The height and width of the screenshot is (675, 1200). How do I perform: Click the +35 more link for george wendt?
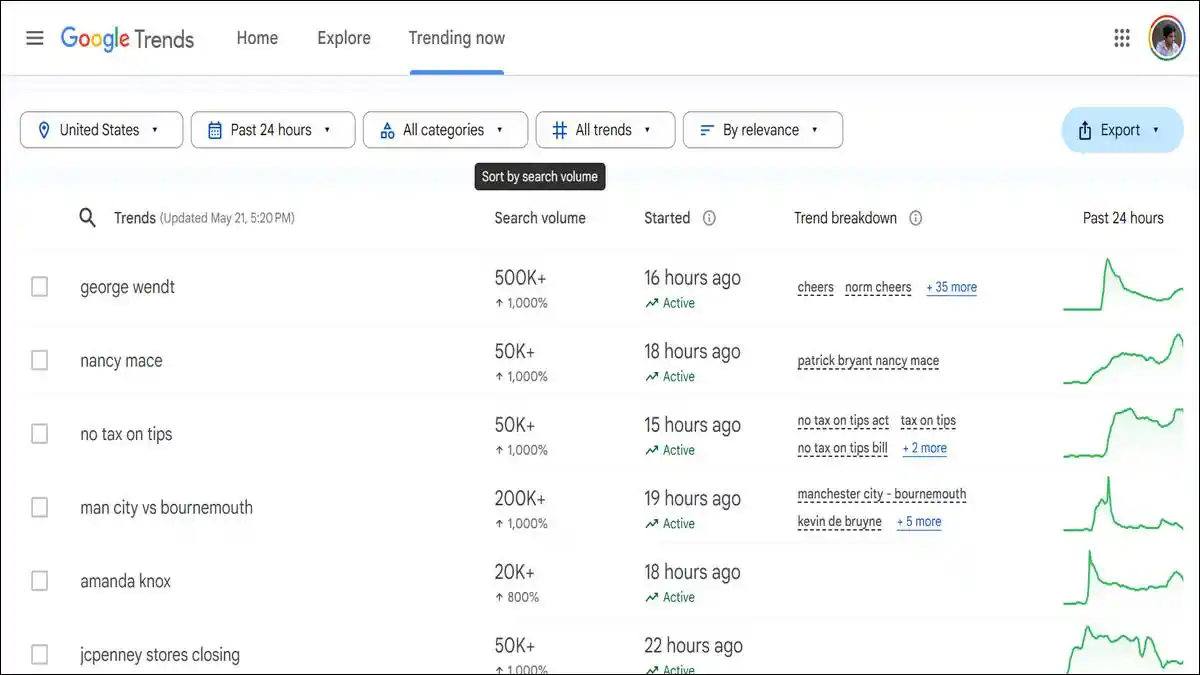(x=951, y=287)
